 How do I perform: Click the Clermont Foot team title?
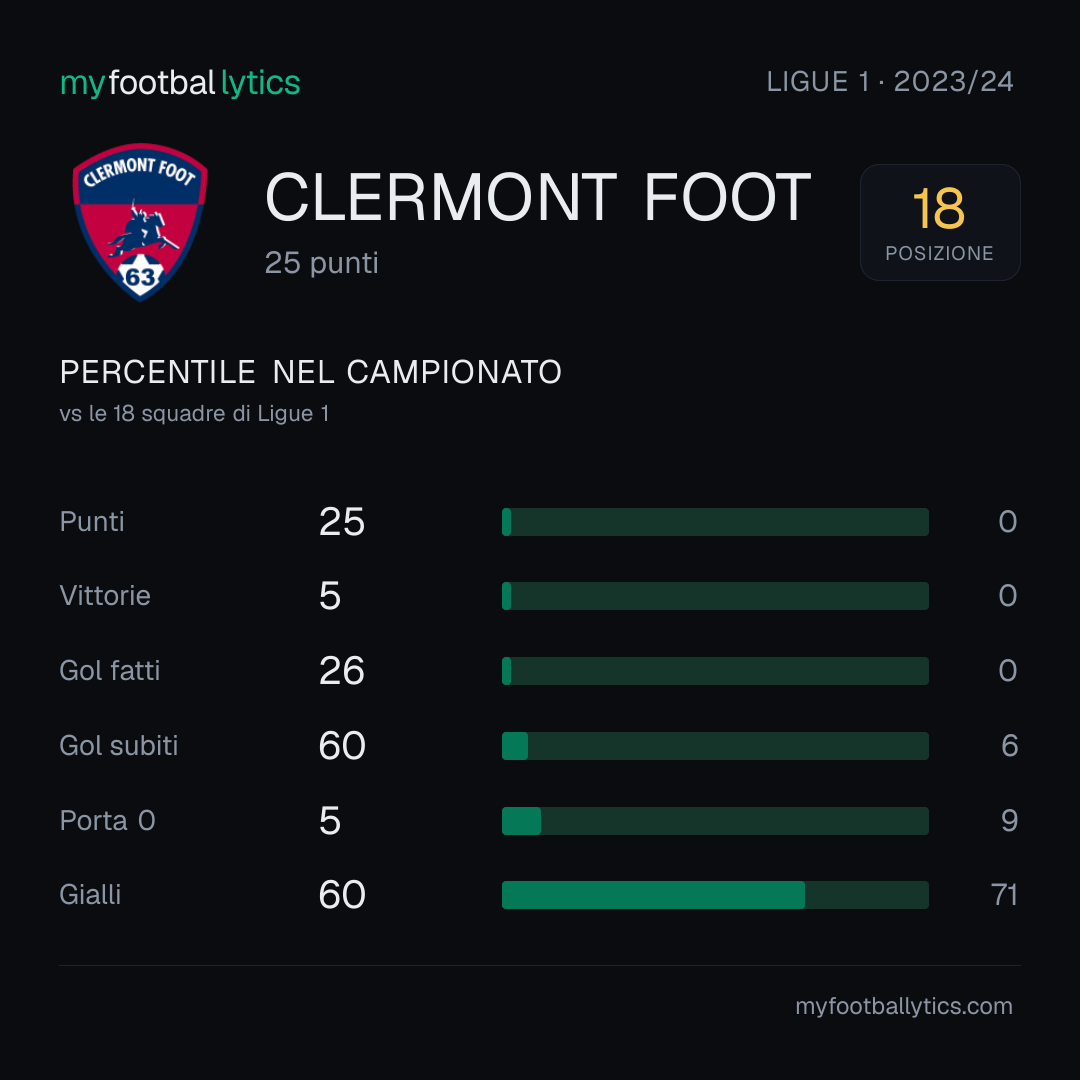(538, 198)
